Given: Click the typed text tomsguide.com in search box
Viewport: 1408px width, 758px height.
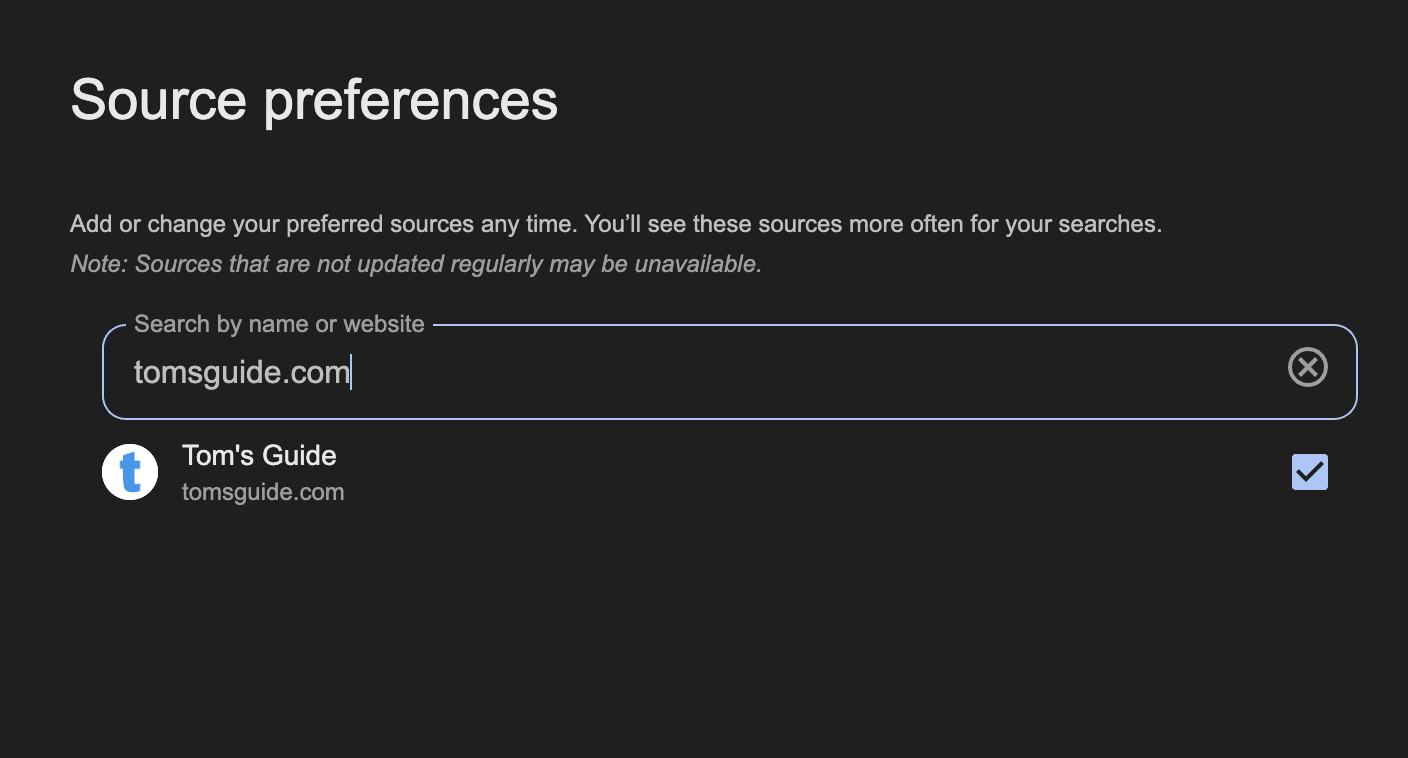Looking at the screenshot, I should 242,373.
